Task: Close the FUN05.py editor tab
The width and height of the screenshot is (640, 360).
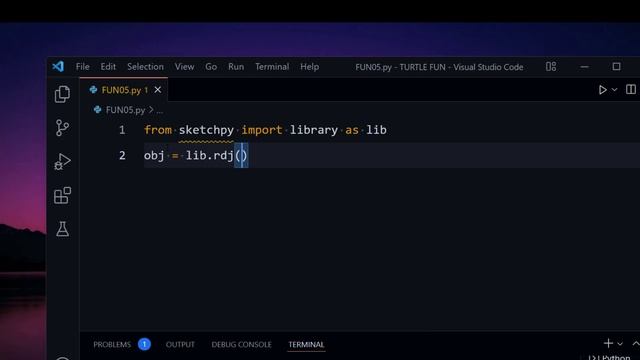Action: pos(158,90)
